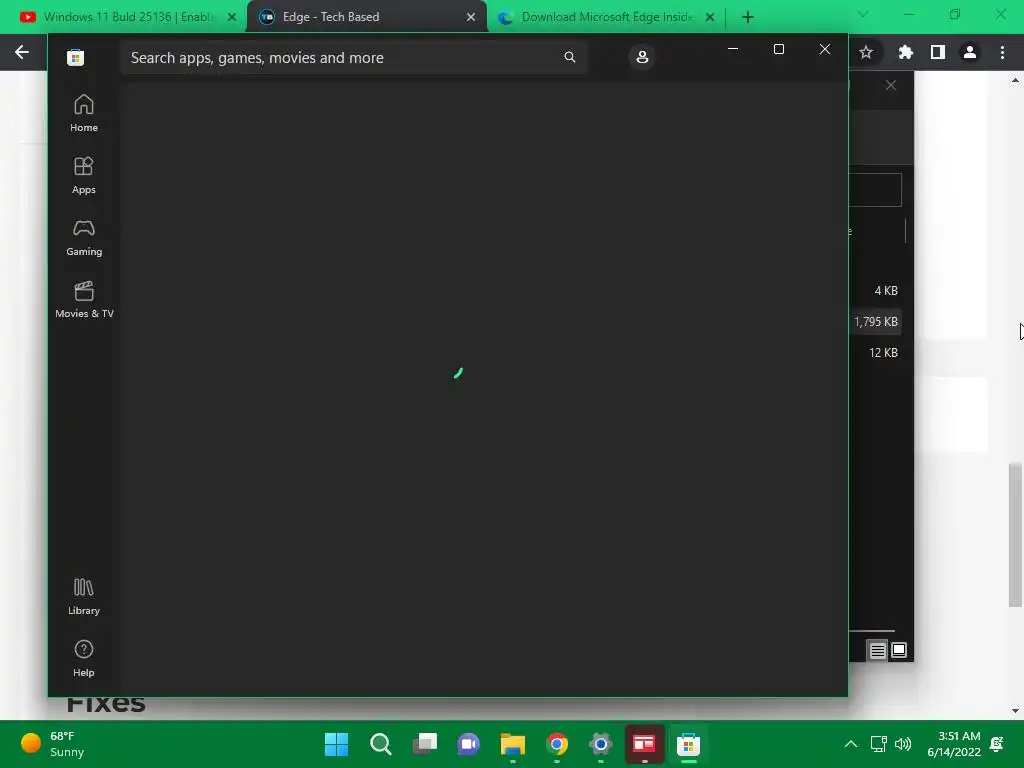This screenshot has width=1024, height=768.
Task: Open Task View on taskbar
Action: 424,744
